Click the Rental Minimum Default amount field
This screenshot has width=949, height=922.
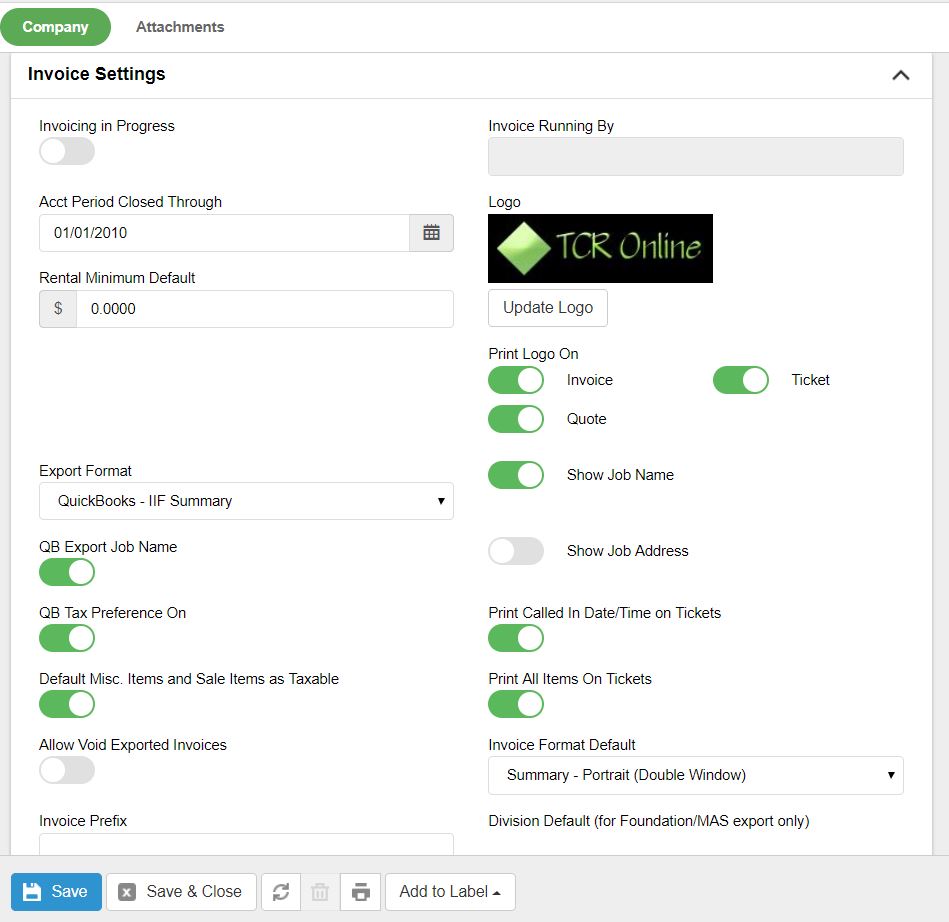point(264,309)
